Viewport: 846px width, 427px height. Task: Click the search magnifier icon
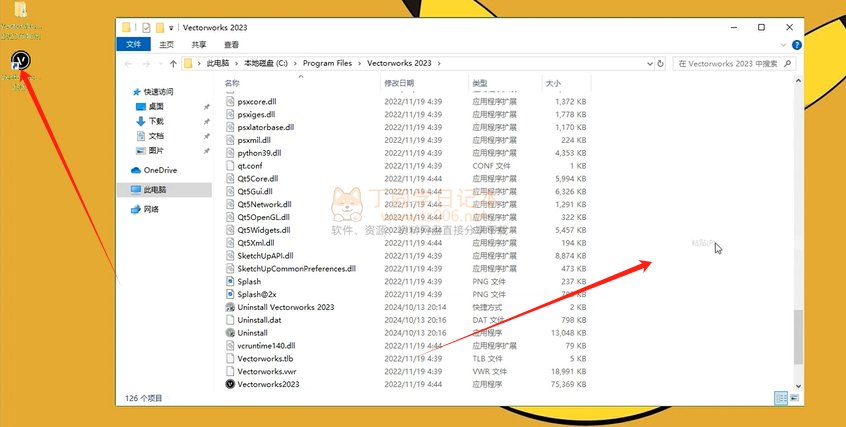[788, 63]
